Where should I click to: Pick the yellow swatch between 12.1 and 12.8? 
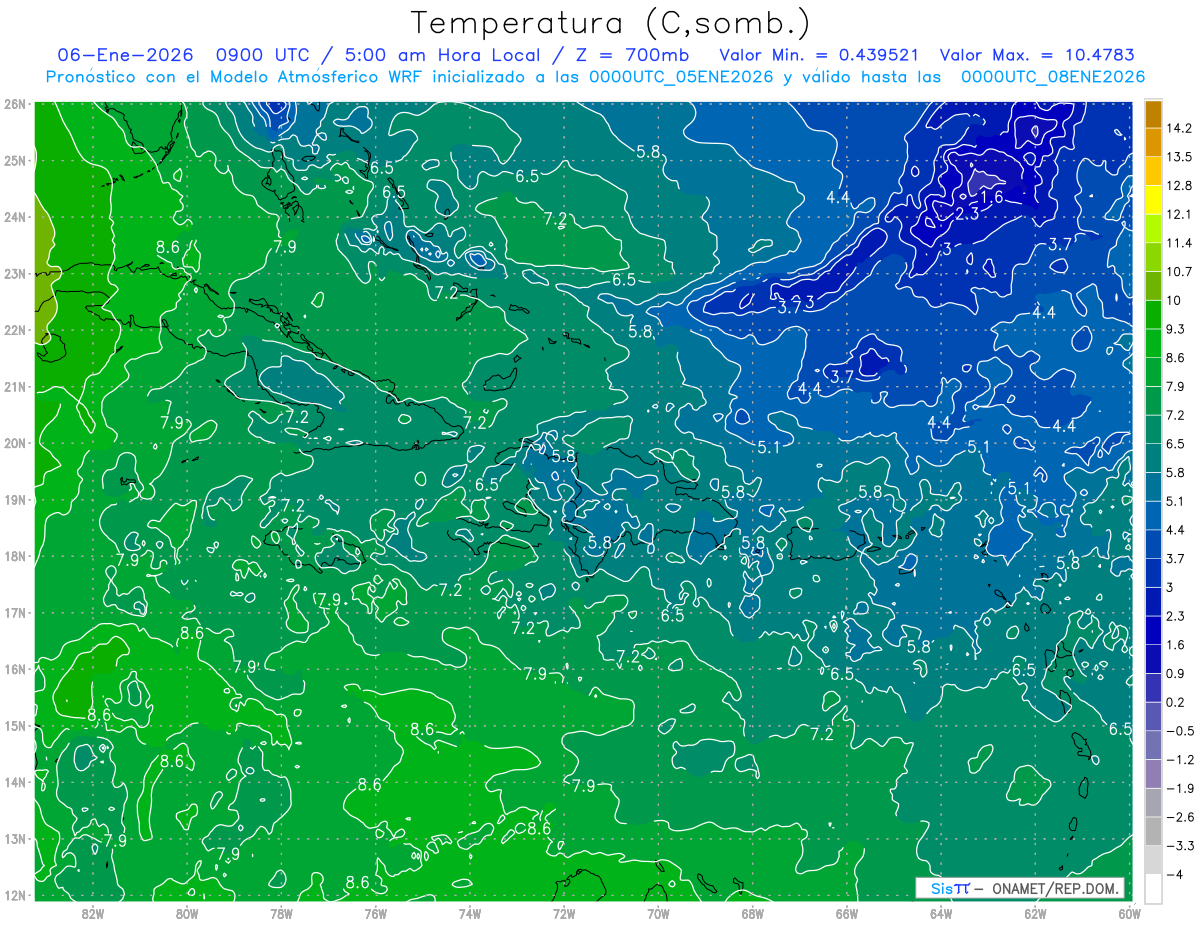(1153, 200)
